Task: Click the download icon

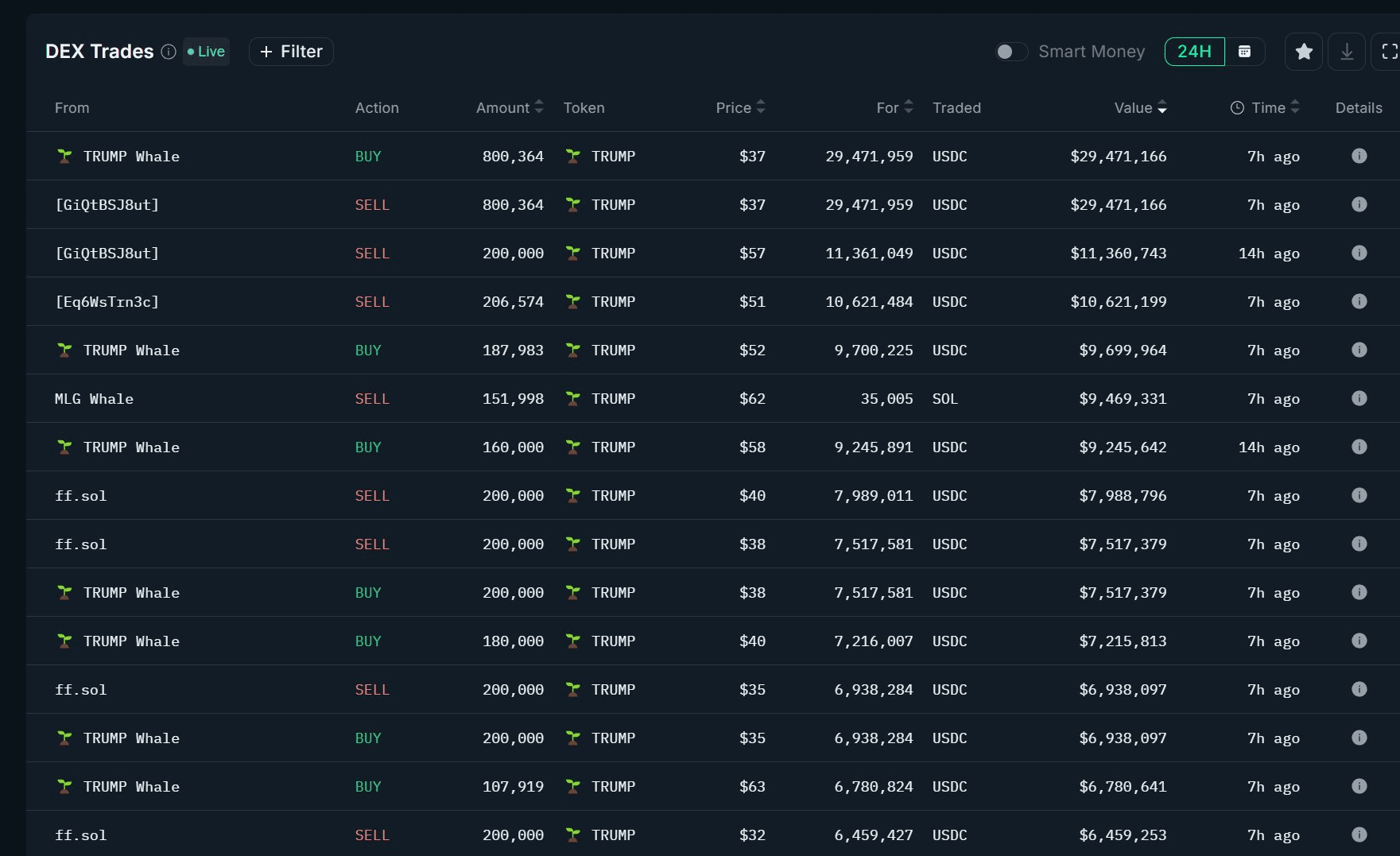Action: coord(1347,52)
